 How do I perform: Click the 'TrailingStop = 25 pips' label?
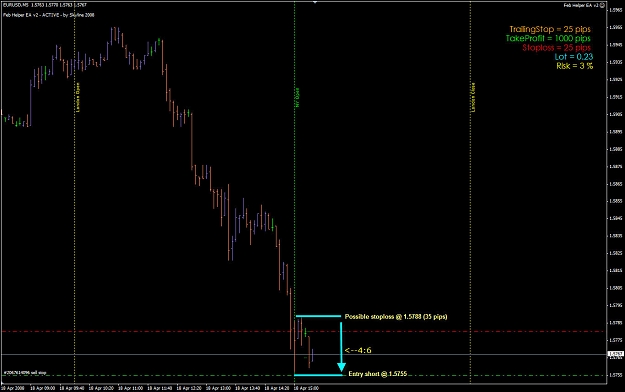coord(550,29)
